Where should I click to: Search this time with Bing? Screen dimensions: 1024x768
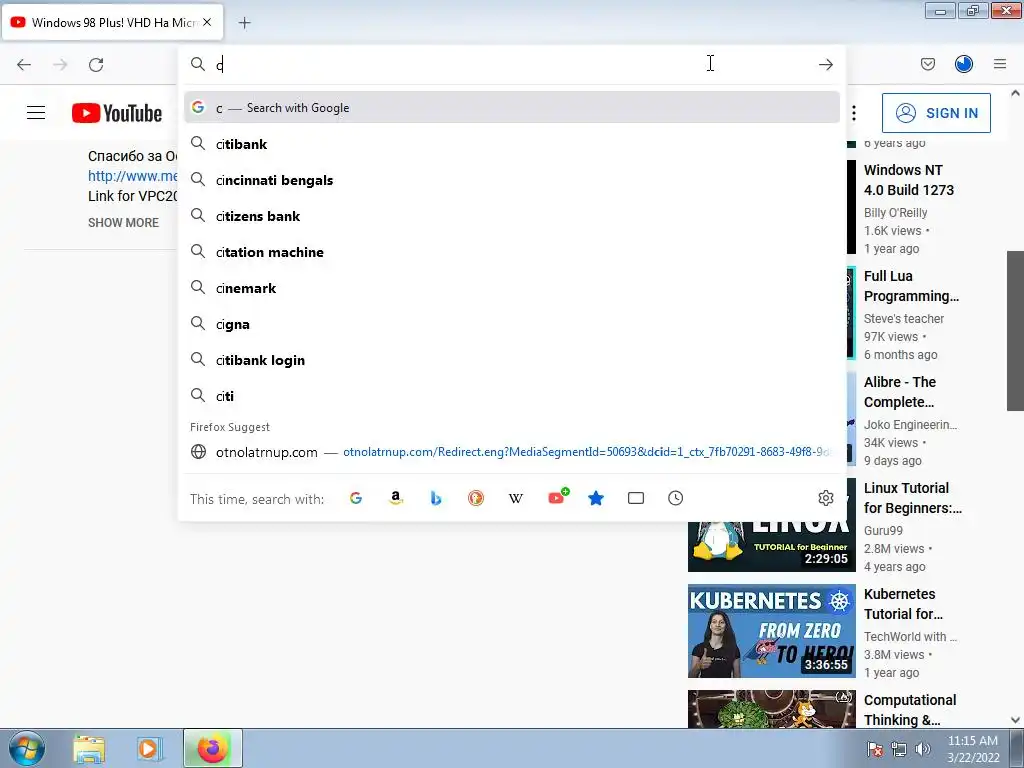(436, 498)
